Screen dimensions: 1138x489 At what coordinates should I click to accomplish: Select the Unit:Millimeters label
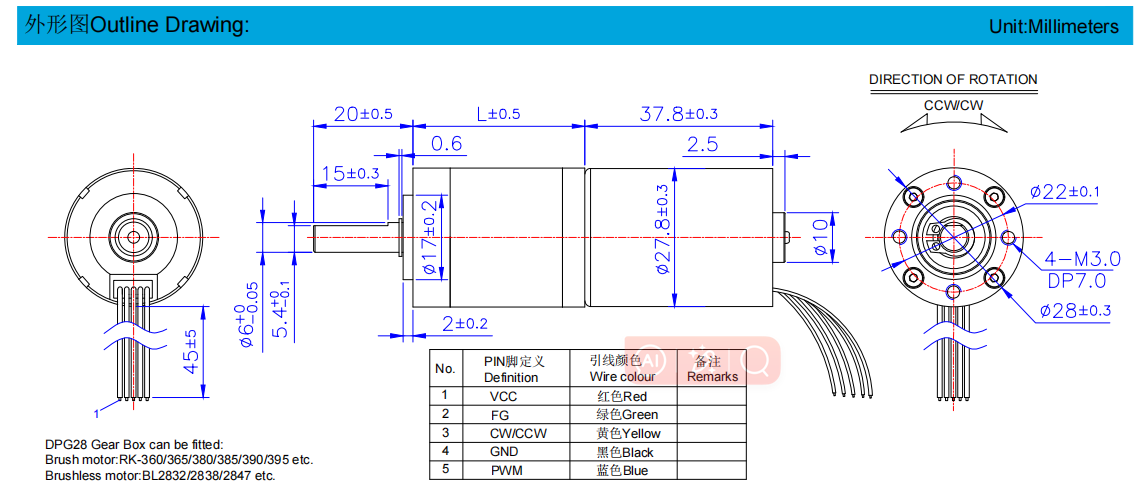pos(1053,27)
